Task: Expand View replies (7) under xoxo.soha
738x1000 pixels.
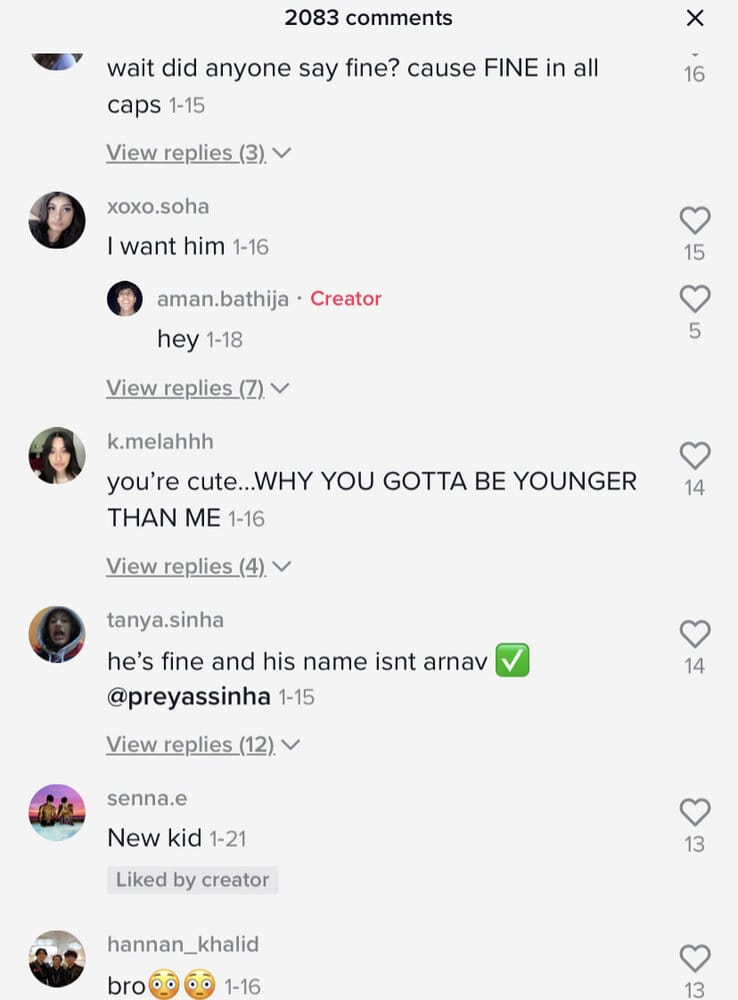Action: click(198, 388)
